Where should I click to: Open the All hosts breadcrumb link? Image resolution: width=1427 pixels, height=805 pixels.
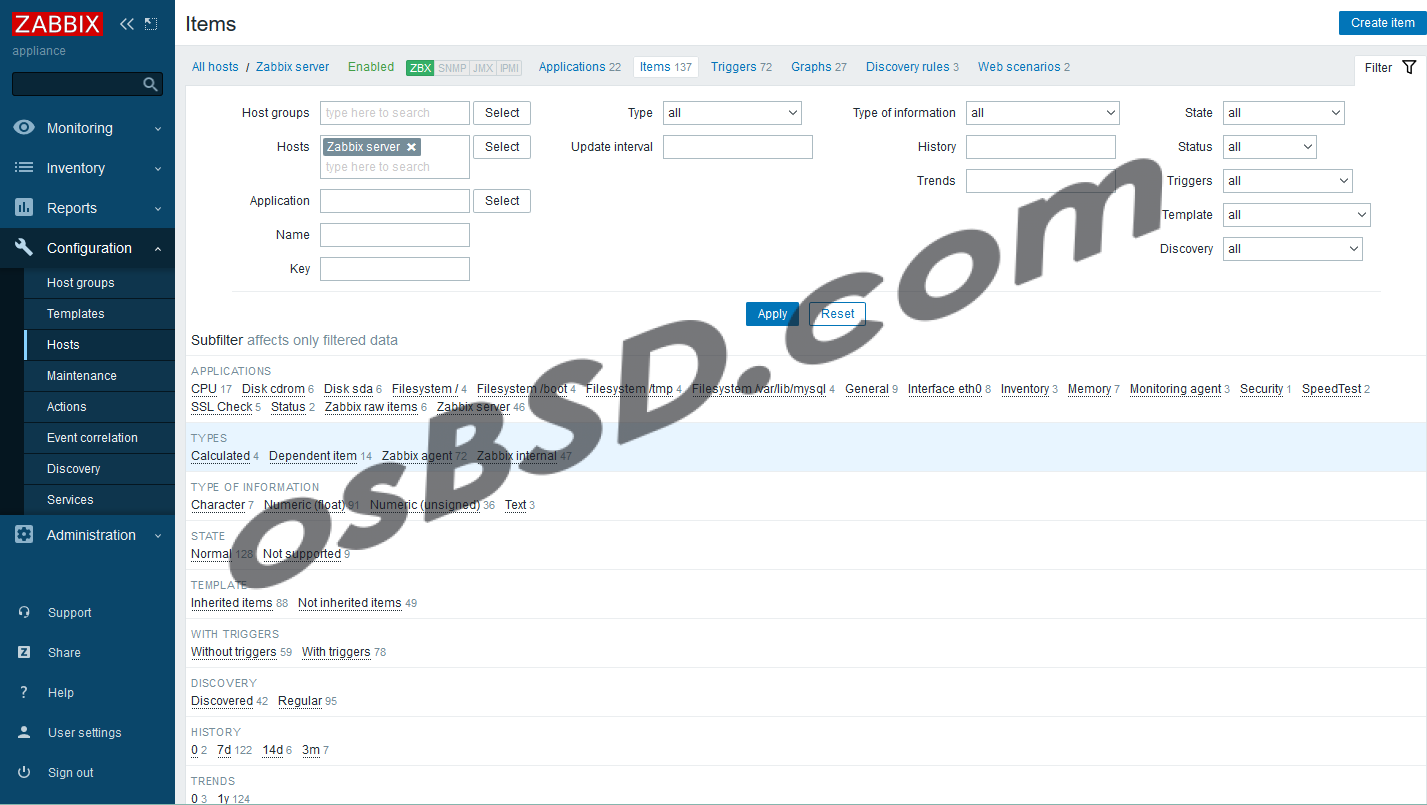[215, 67]
